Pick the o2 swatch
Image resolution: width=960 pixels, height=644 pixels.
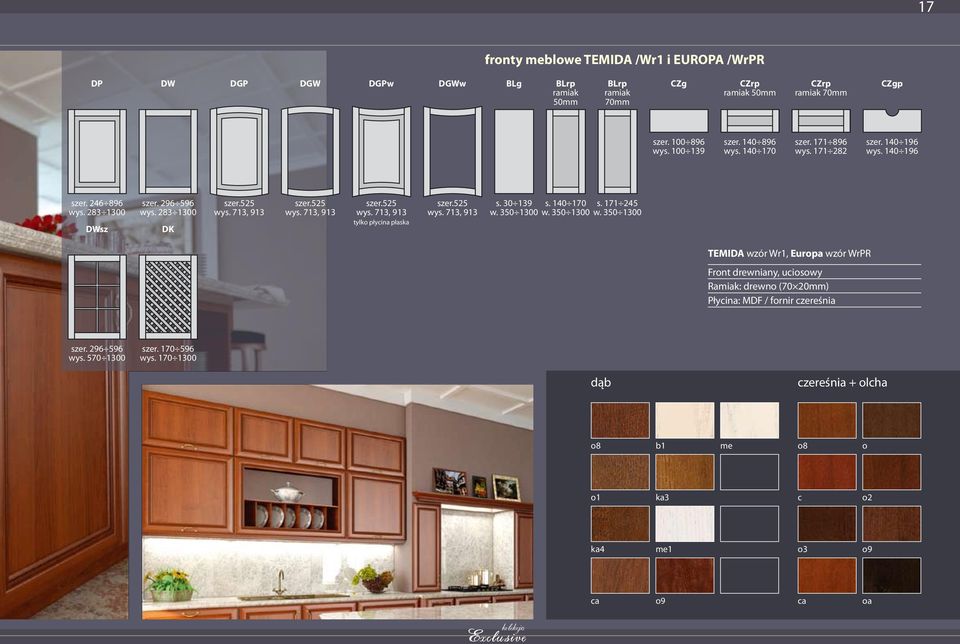click(x=891, y=471)
